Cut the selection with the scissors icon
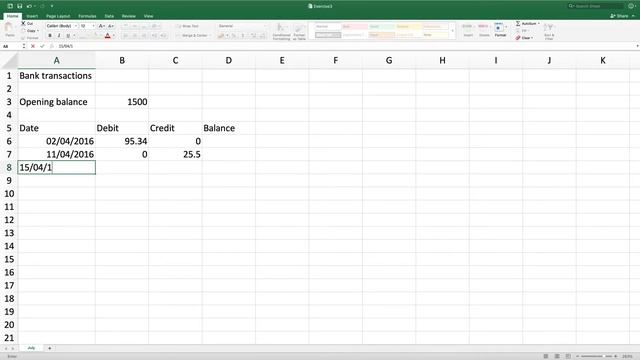The width and height of the screenshot is (640, 360). (24, 24)
